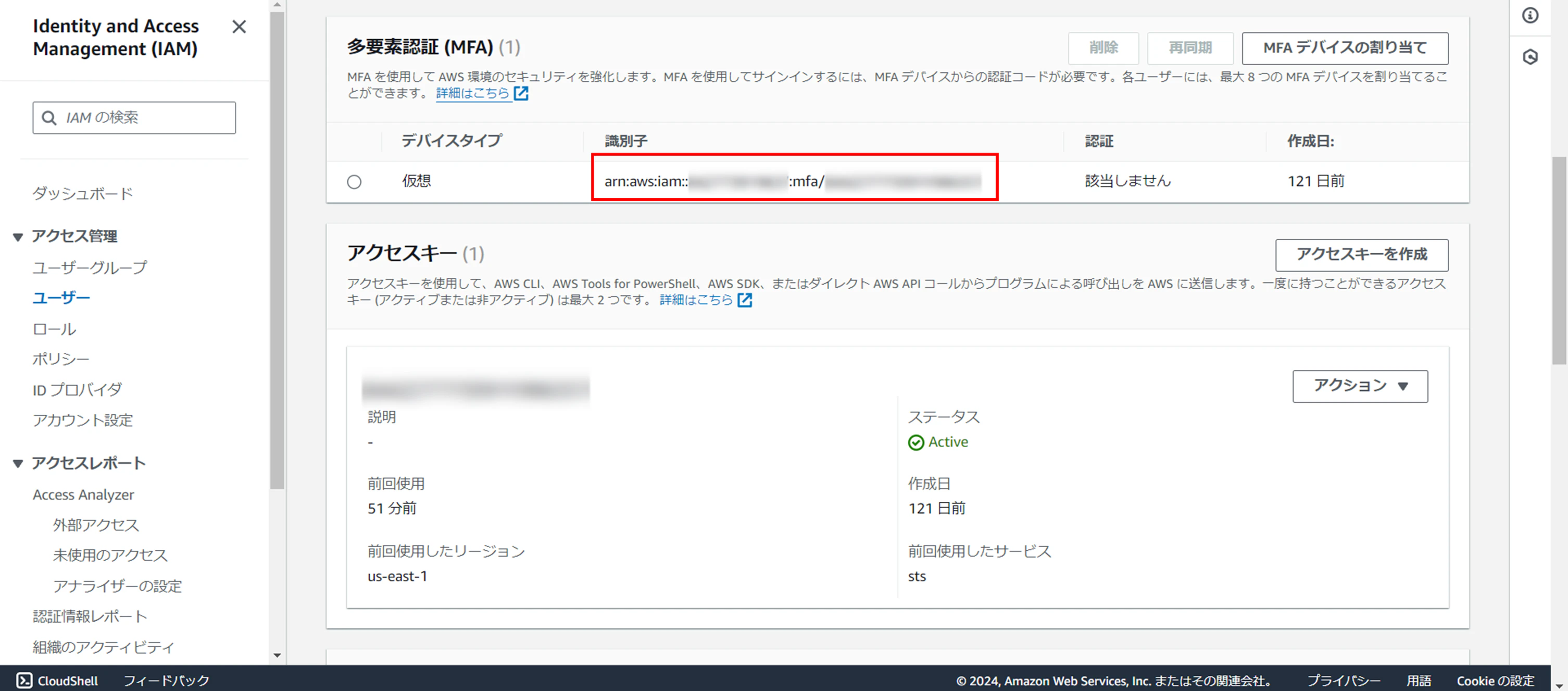Open ポリシー page
The width and height of the screenshot is (1568, 691).
point(61,359)
